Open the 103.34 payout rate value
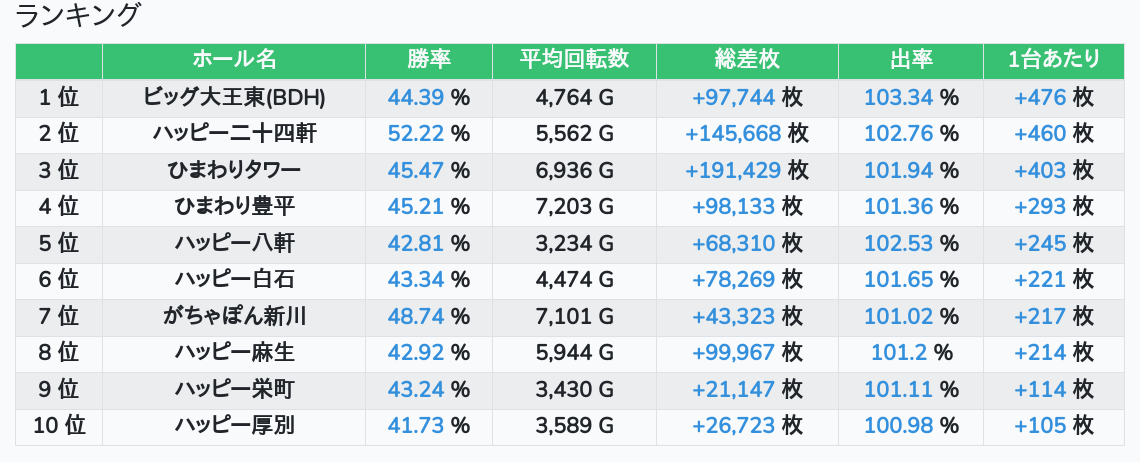Screen dimensions: 1140x462 (898, 97)
